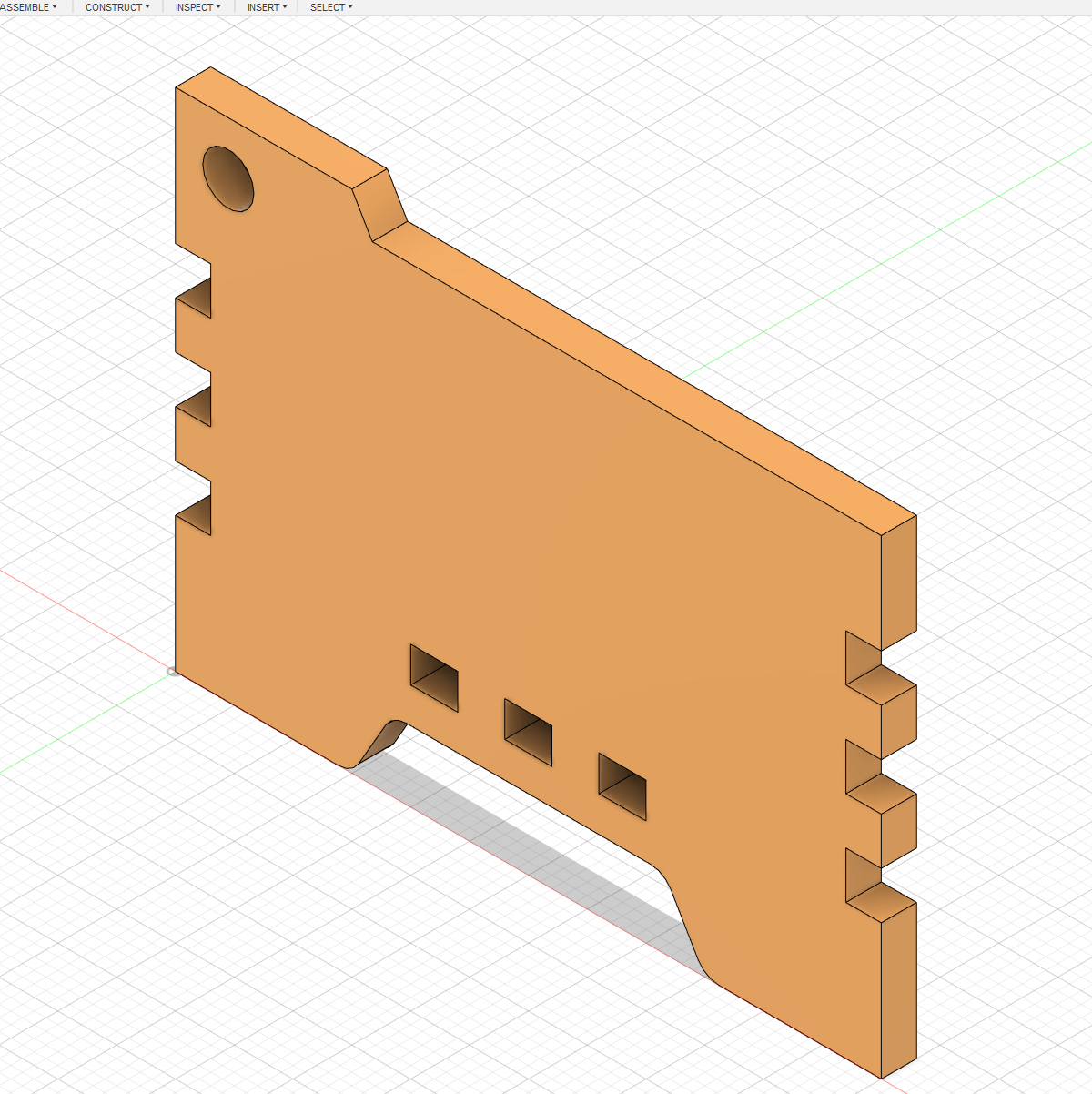The height and width of the screenshot is (1094, 1092).
Task: Pick the origin point at the model corner
Action: 173,672
